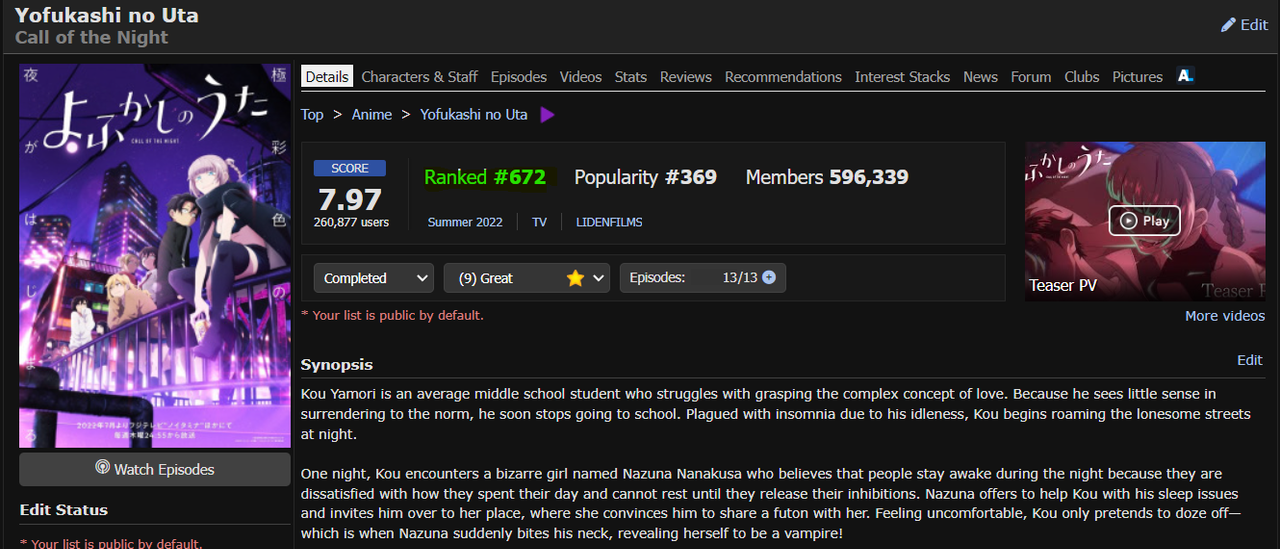Open the anime poster image

coord(155,256)
